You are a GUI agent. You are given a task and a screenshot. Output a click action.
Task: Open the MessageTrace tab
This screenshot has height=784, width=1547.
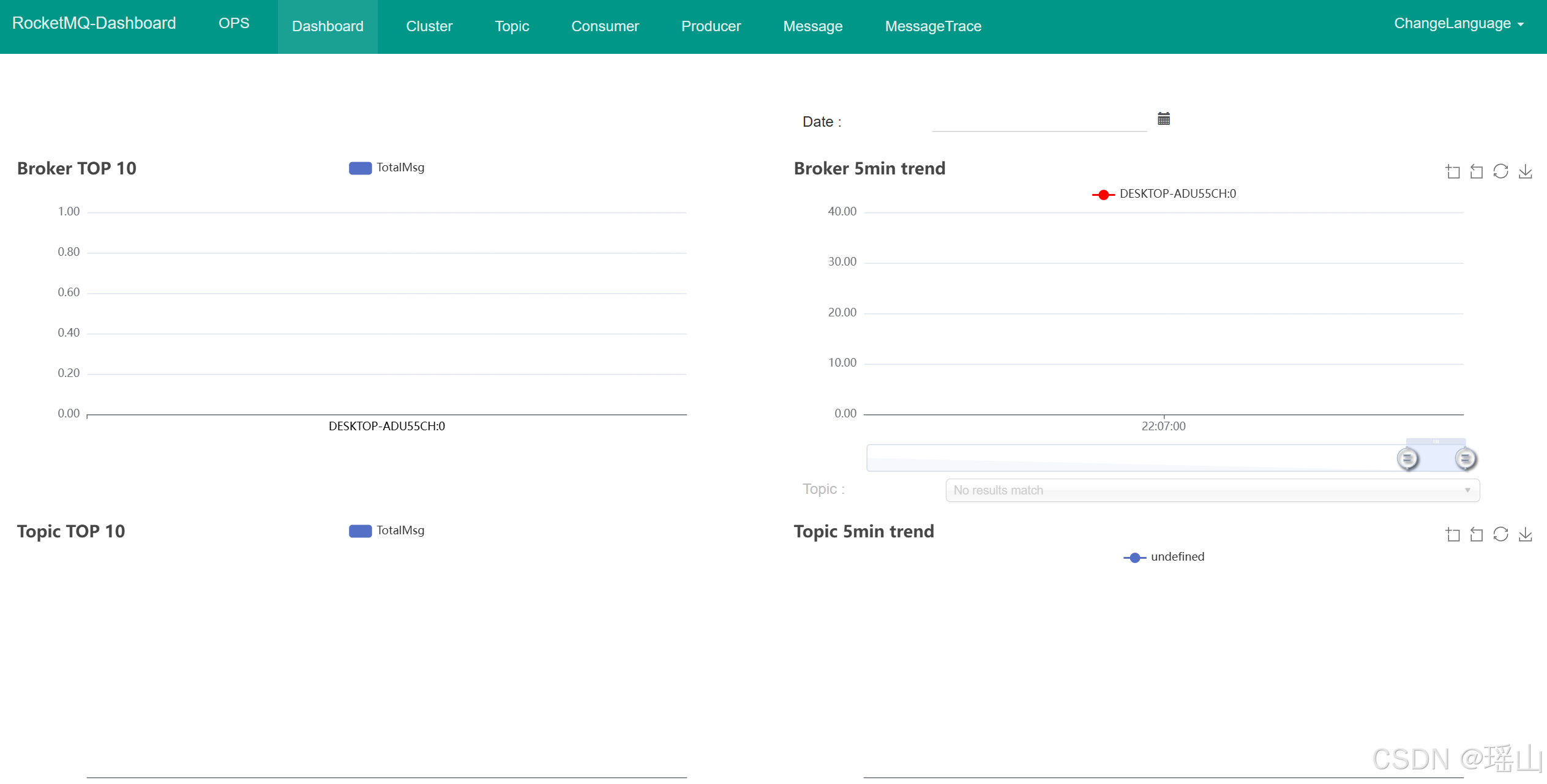[x=932, y=26]
